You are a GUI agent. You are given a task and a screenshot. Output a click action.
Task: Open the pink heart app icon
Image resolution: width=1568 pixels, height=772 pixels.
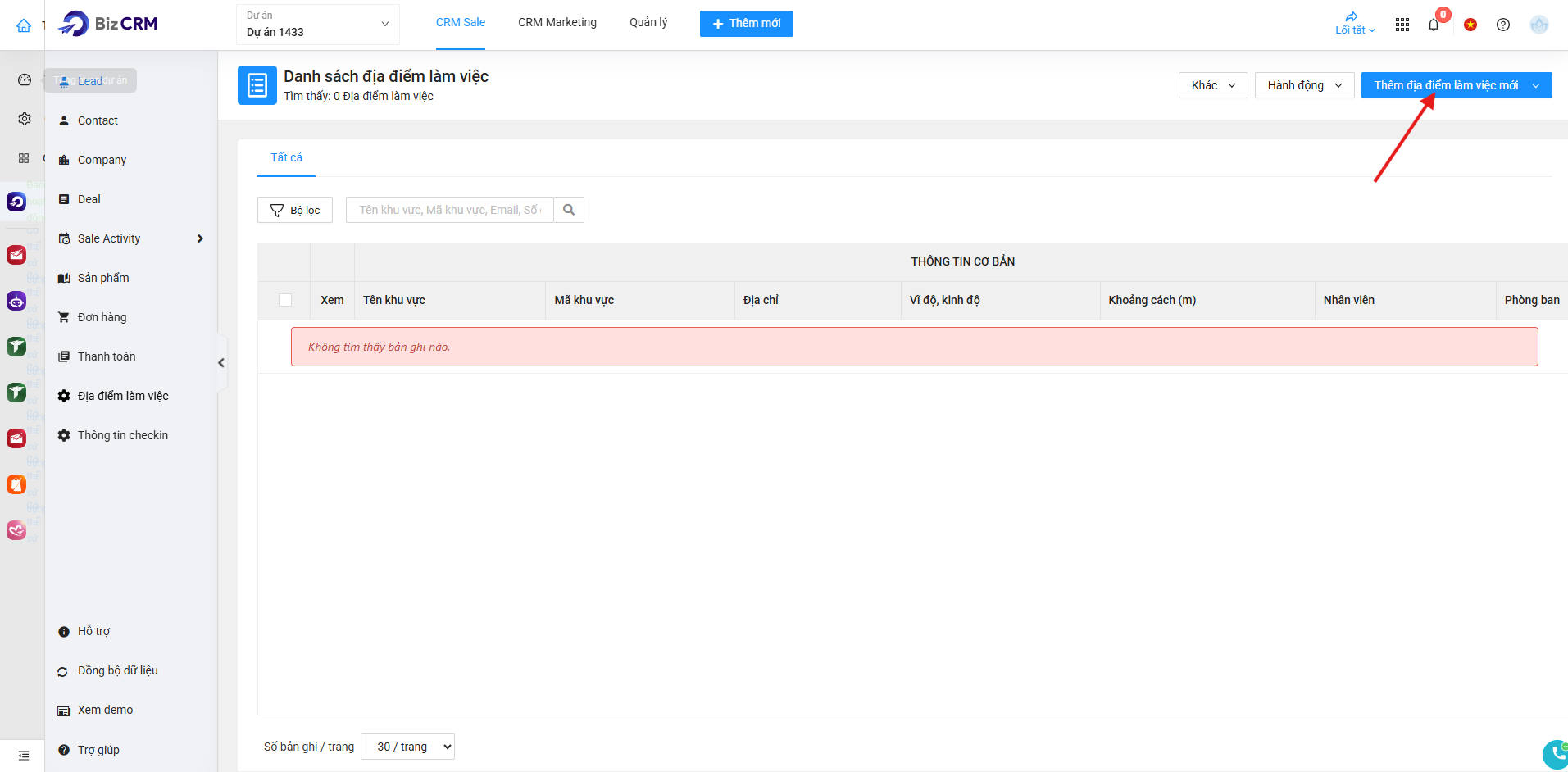click(x=16, y=530)
